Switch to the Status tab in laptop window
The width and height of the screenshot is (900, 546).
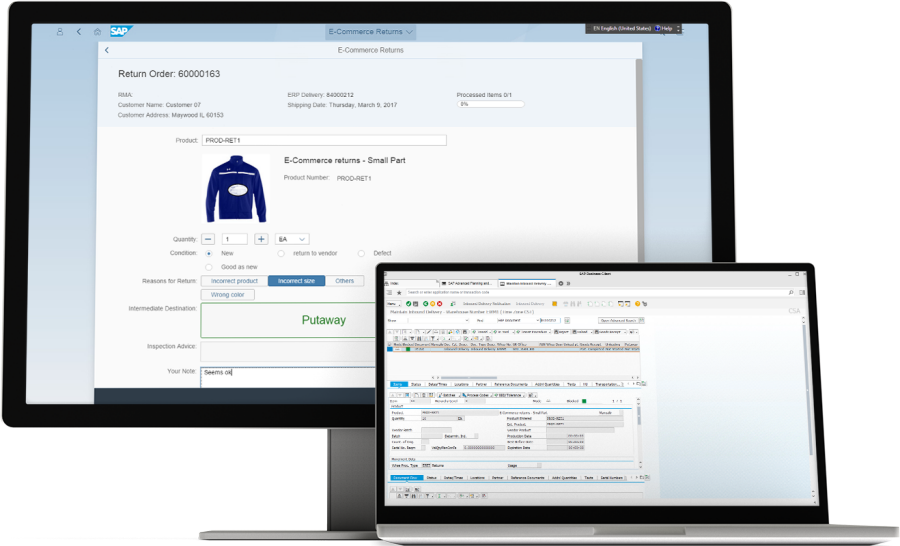415,384
